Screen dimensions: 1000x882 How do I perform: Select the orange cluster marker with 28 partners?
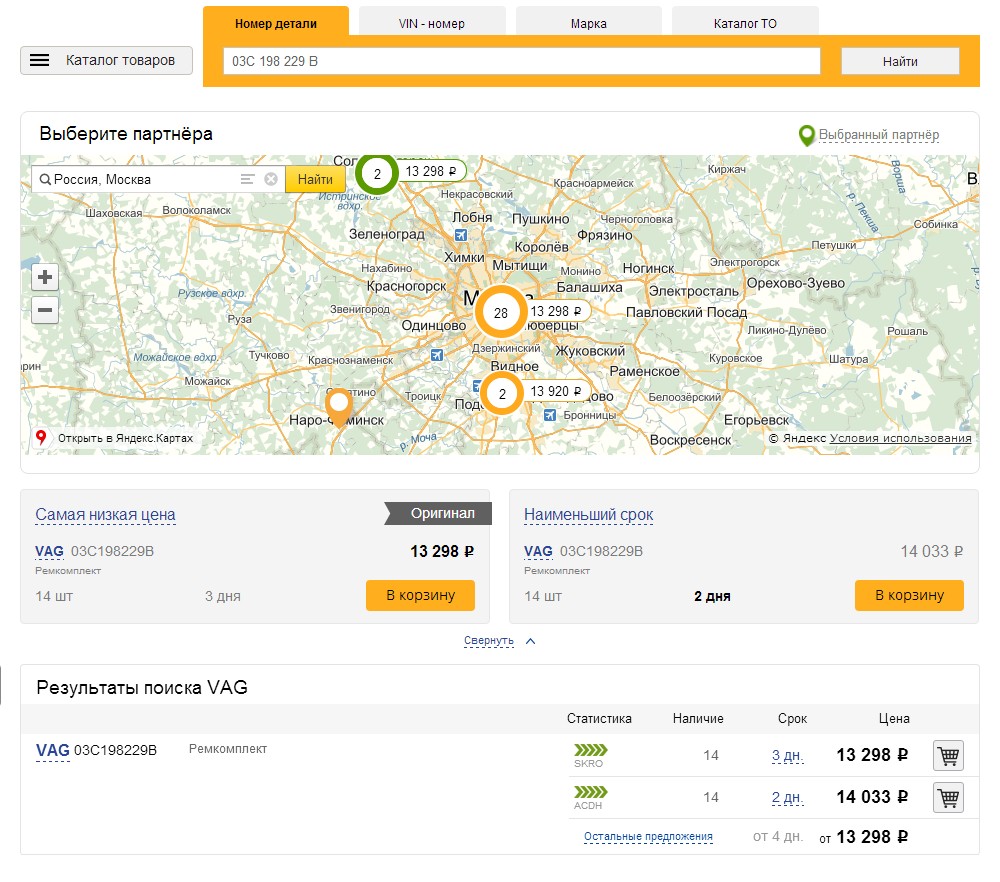[x=501, y=312]
